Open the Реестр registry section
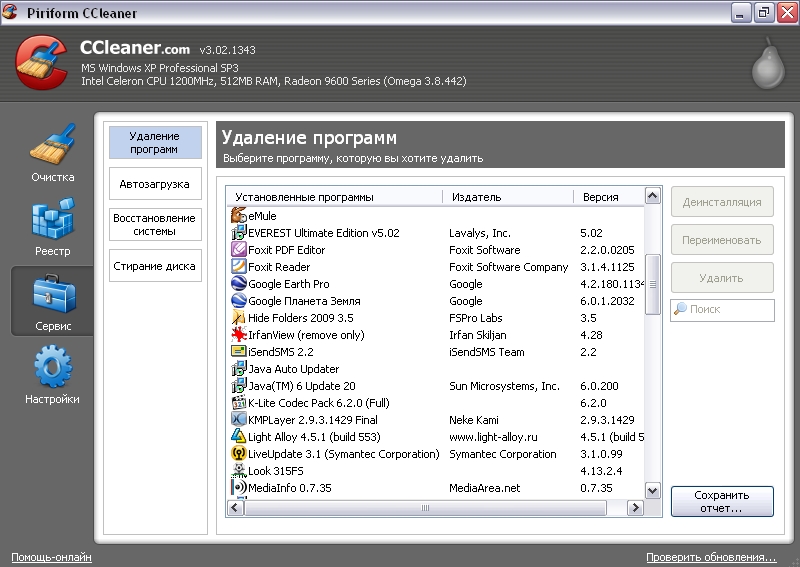 pyautogui.click(x=53, y=227)
